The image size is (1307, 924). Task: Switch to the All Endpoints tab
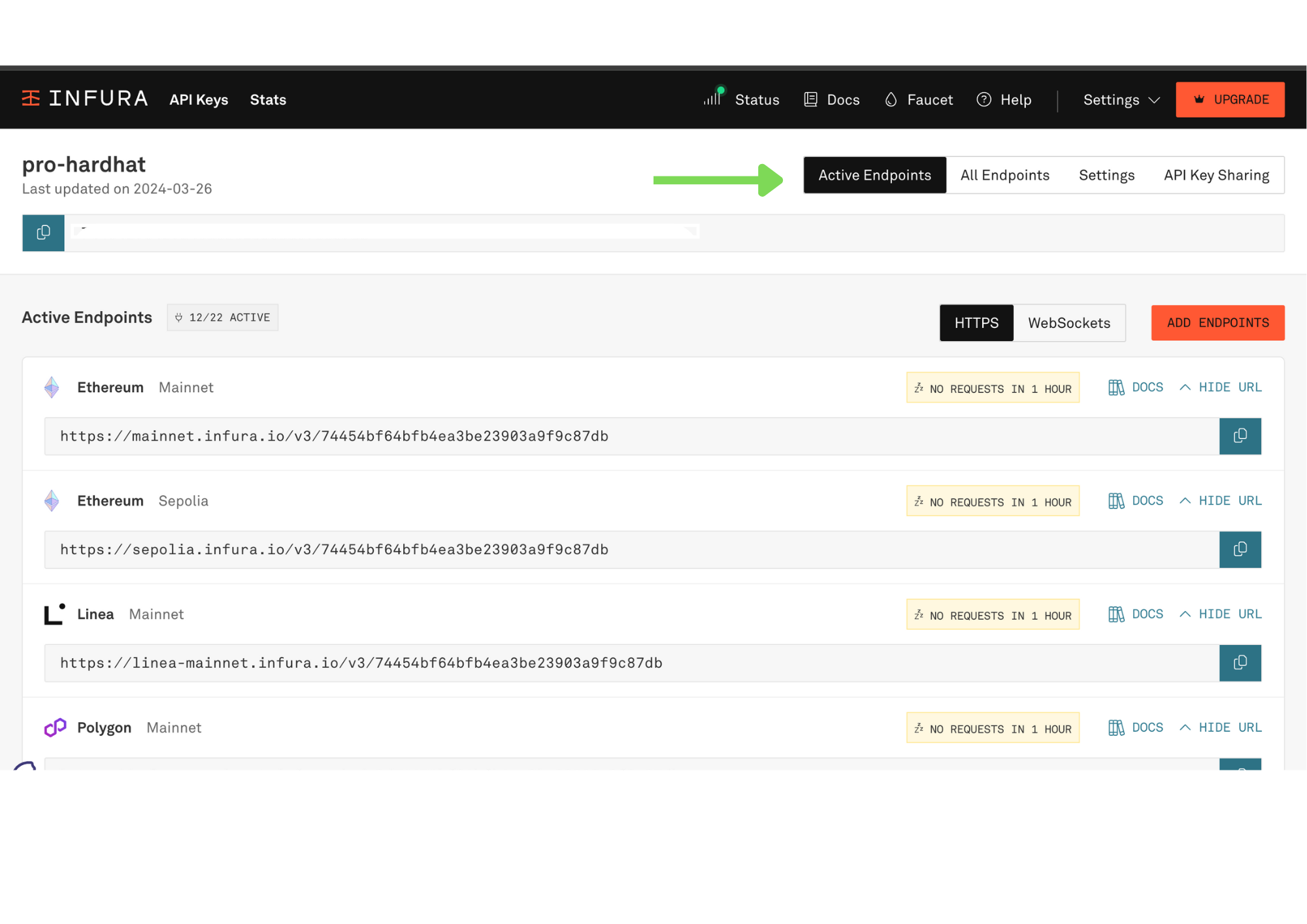tap(1004, 174)
